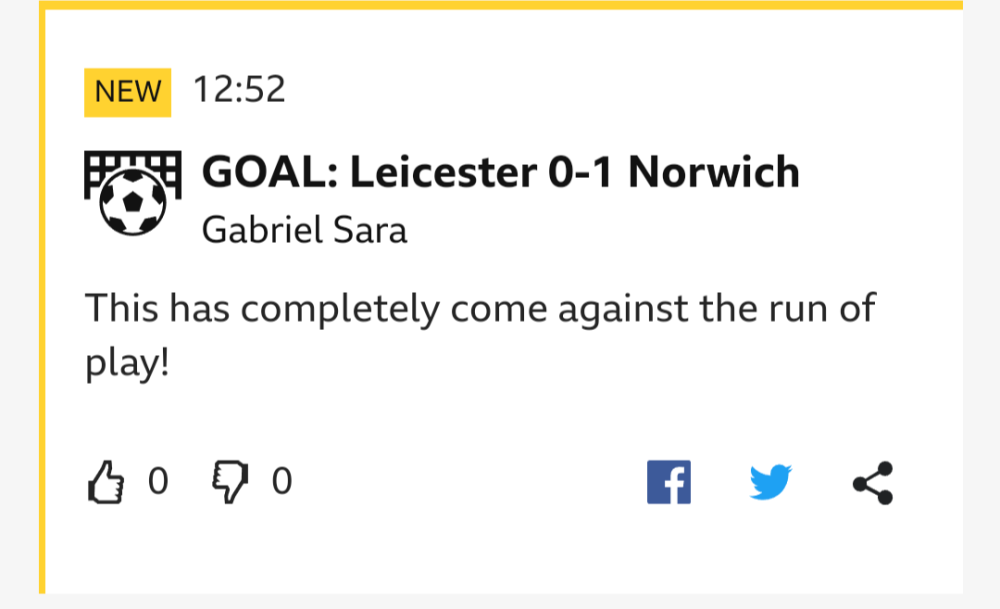This screenshot has height=609, width=1000.
Task: Open the generic share options icon
Action: 872,483
